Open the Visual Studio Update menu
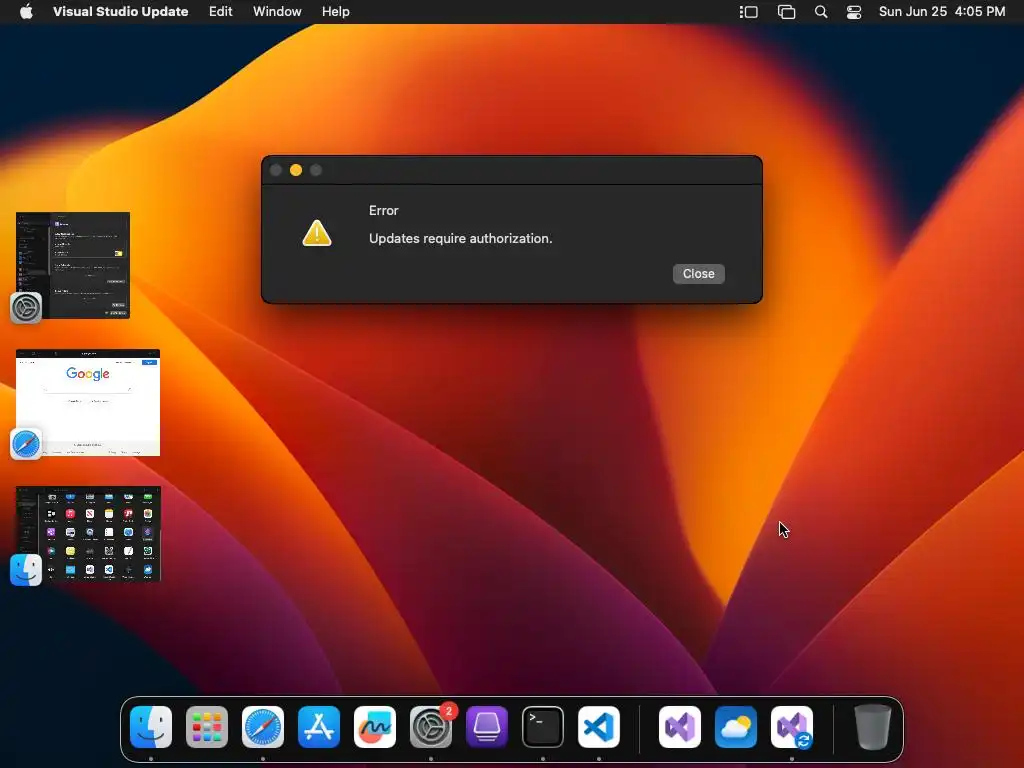Screen dimensions: 1024x768 (x=120, y=11)
